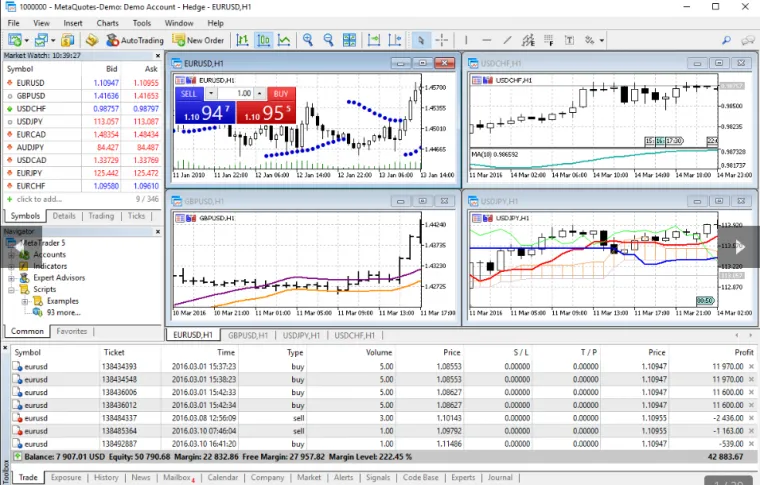
Task: Open the yellow tag icon left of AutoTrading
Action: click(92, 40)
